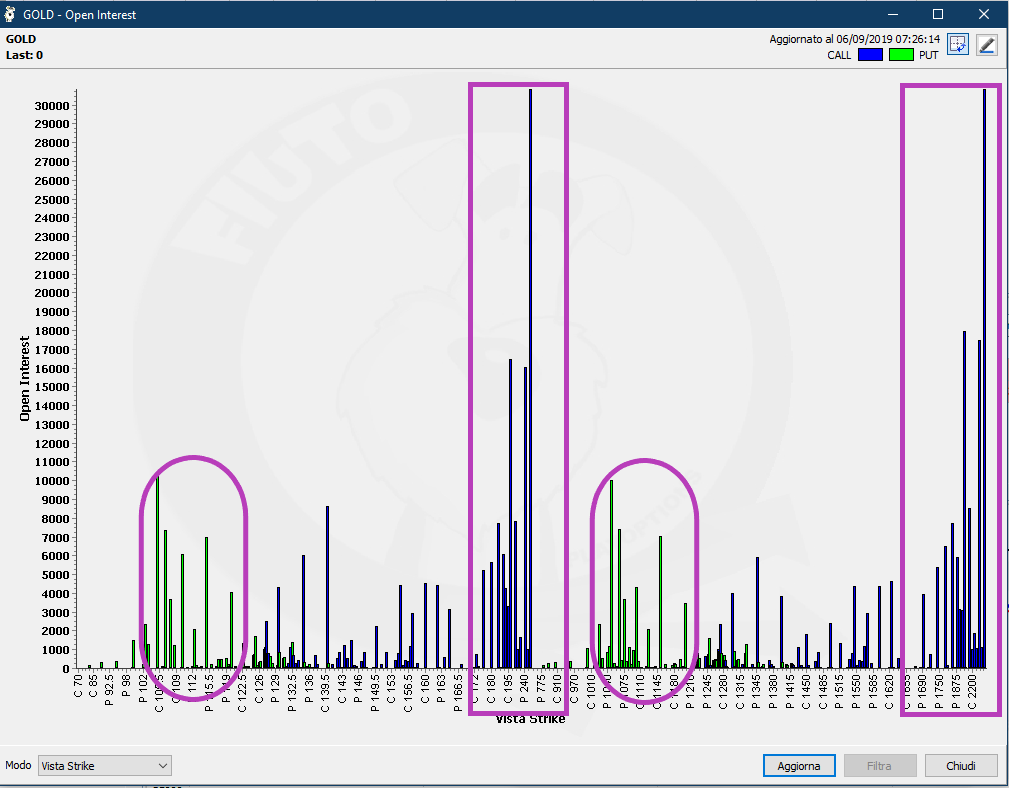Click the grid refresh view icon

[958, 44]
